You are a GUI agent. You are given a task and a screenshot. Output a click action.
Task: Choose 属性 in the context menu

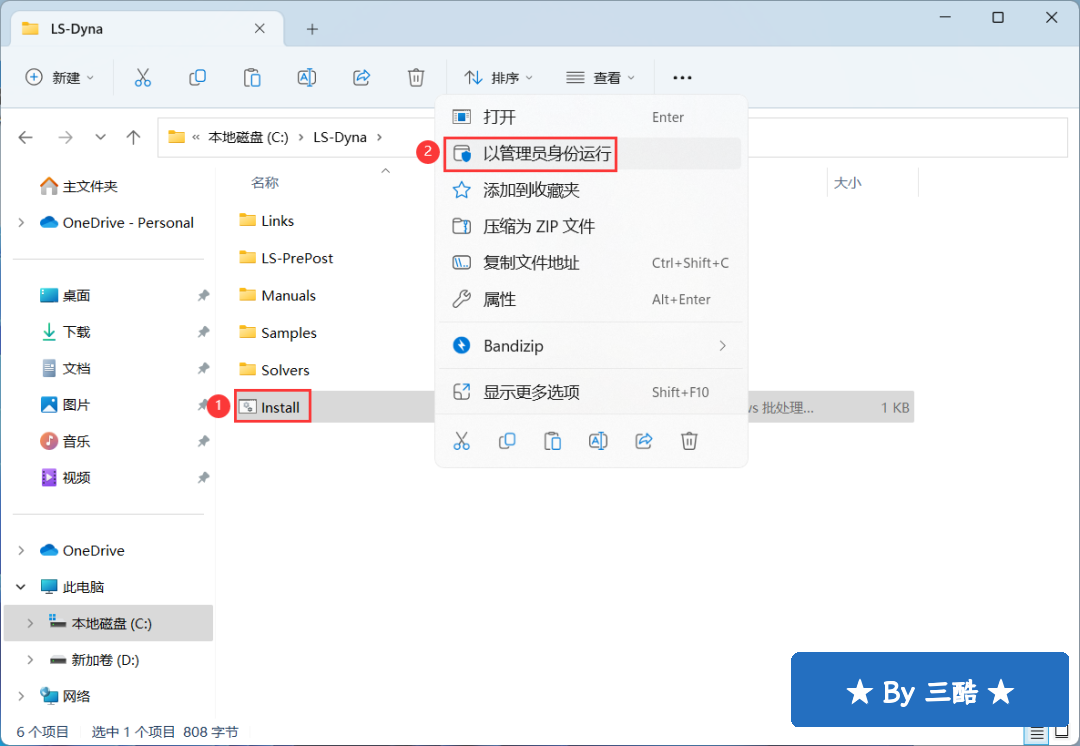[590, 300]
